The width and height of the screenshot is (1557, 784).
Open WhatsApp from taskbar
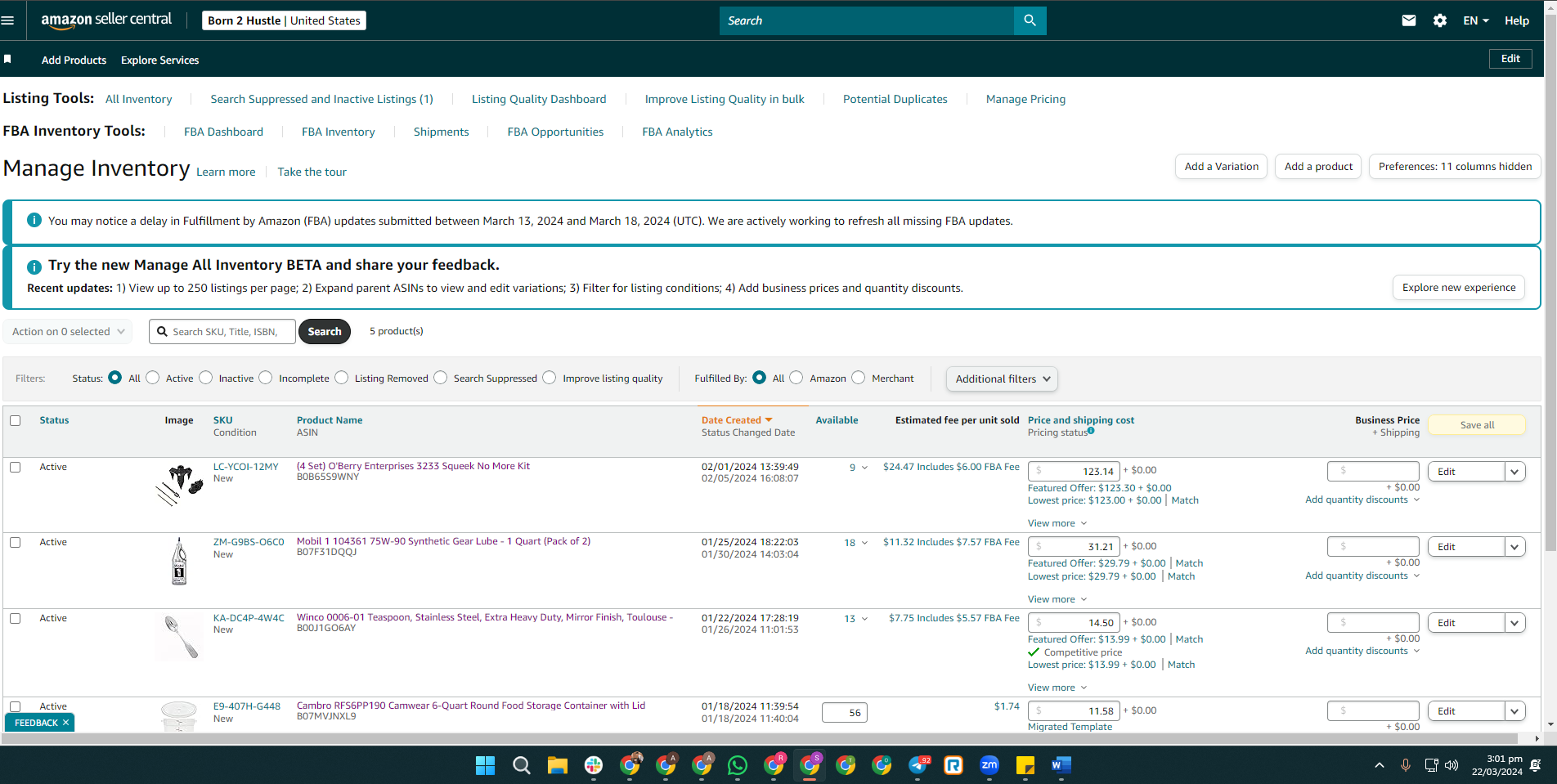738,765
